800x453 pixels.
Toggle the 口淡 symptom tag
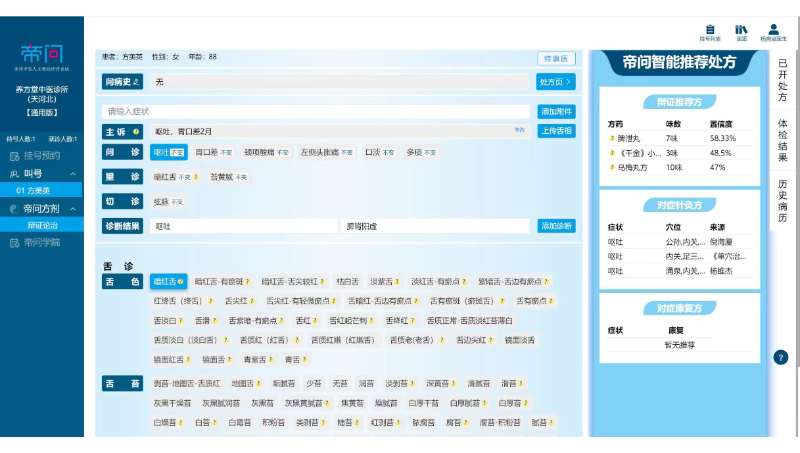click(x=380, y=152)
